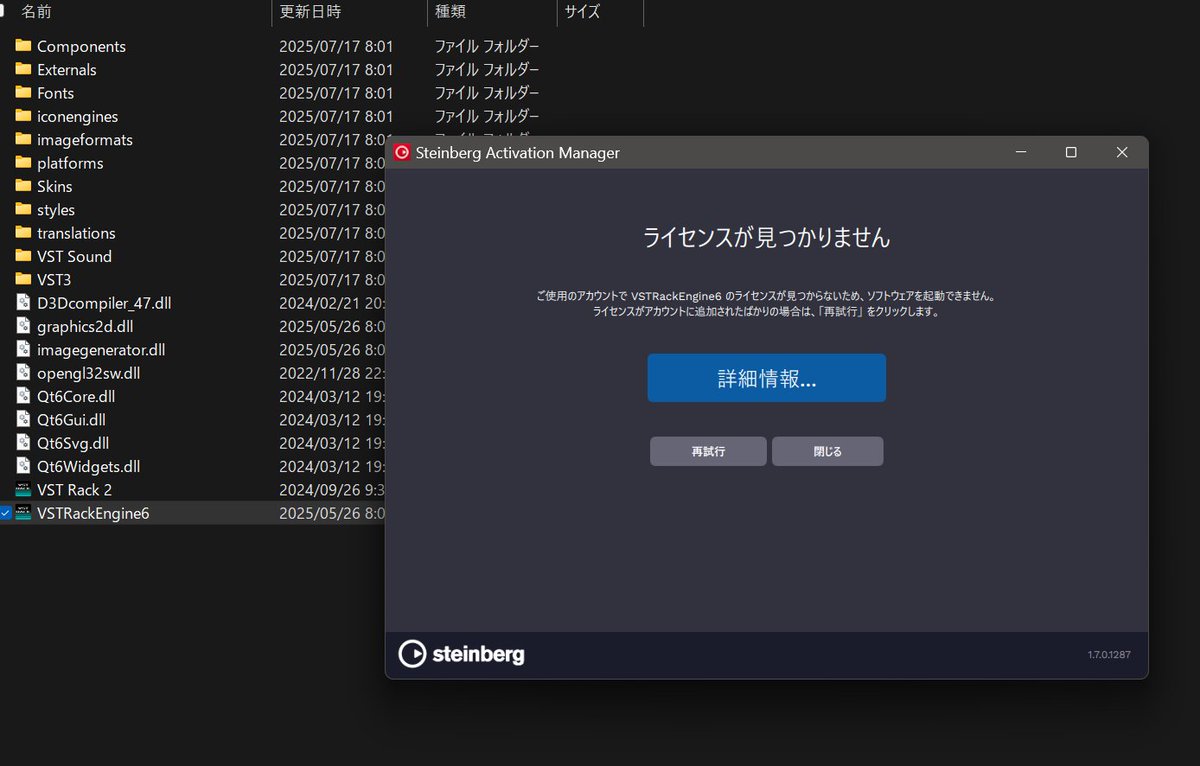The width and height of the screenshot is (1200, 766).
Task: Select the Skins file name
Action: point(54,186)
